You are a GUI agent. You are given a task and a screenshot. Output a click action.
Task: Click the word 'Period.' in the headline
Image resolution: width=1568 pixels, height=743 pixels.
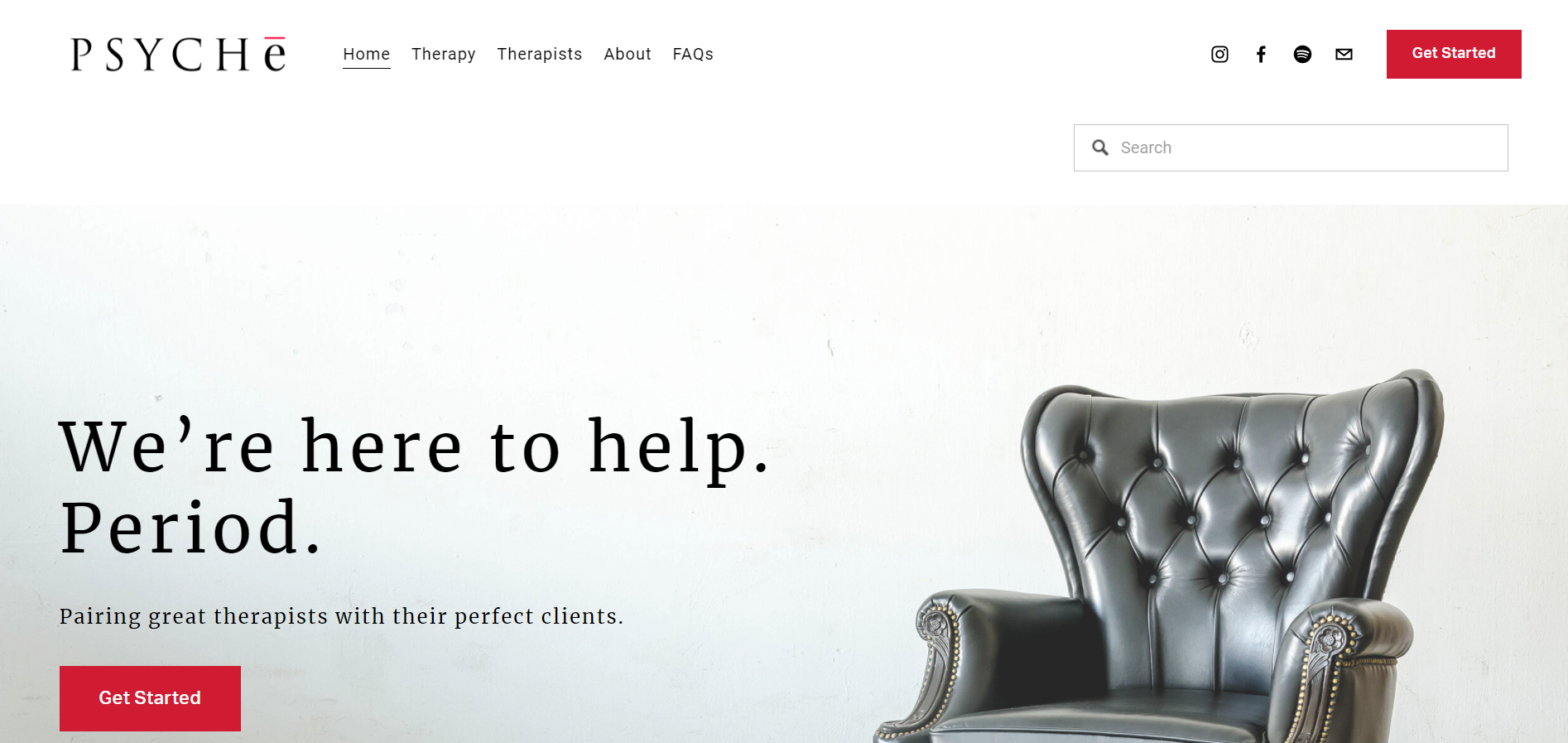pos(190,528)
